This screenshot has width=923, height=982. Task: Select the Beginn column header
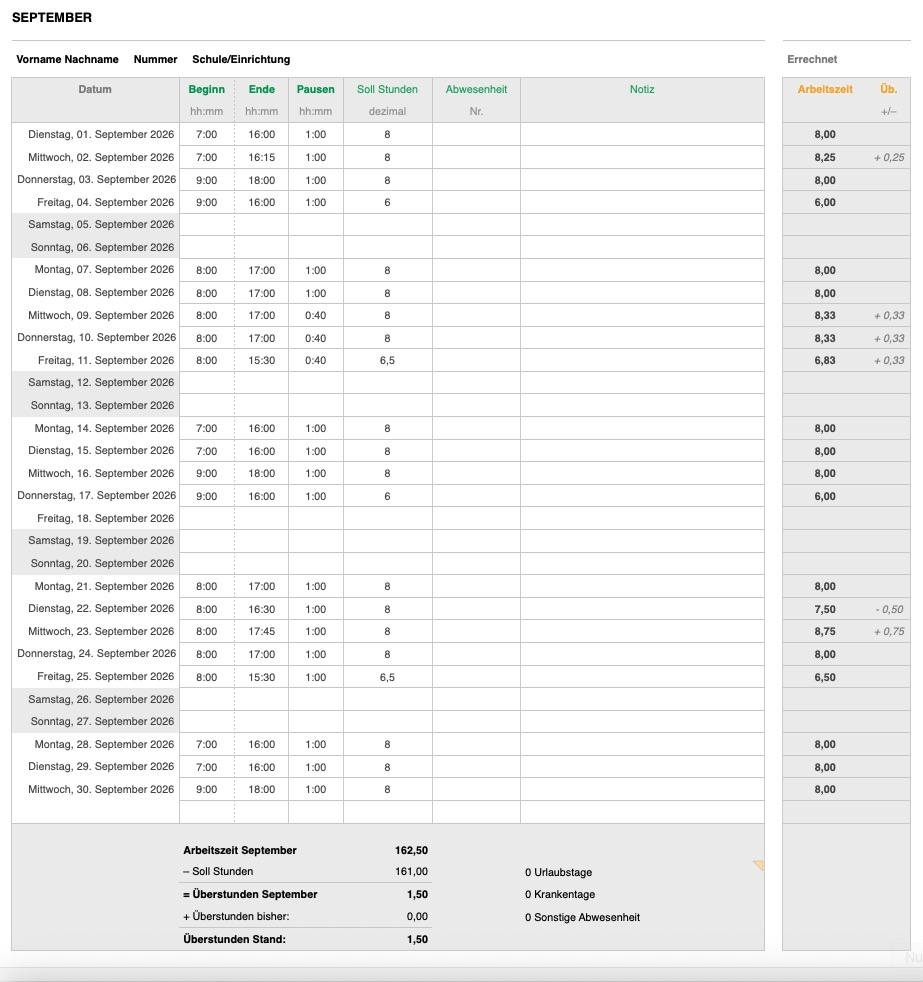tap(206, 89)
